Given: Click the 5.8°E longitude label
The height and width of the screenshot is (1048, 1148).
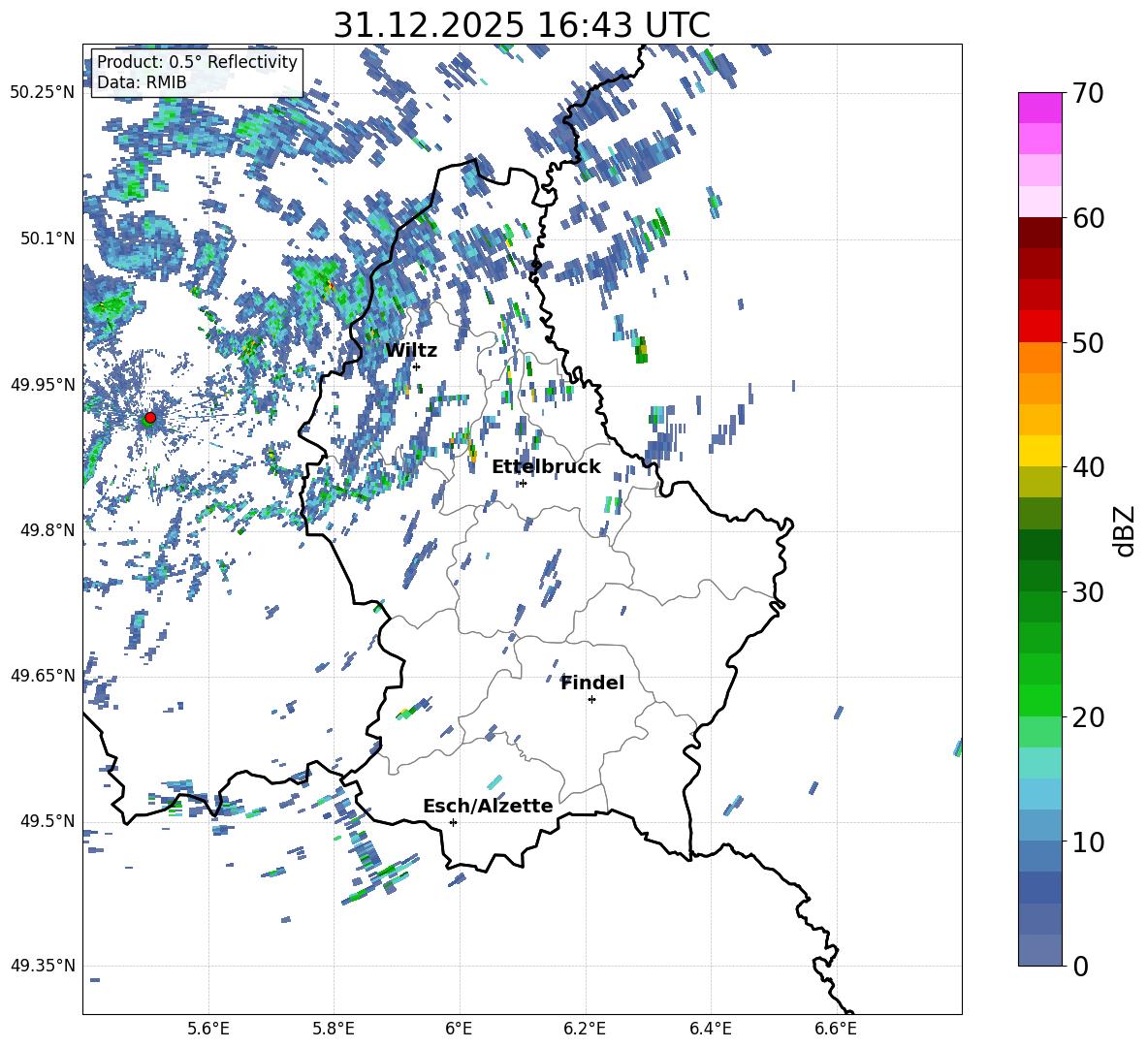Looking at the screenshot, I should coord(334,1029).
